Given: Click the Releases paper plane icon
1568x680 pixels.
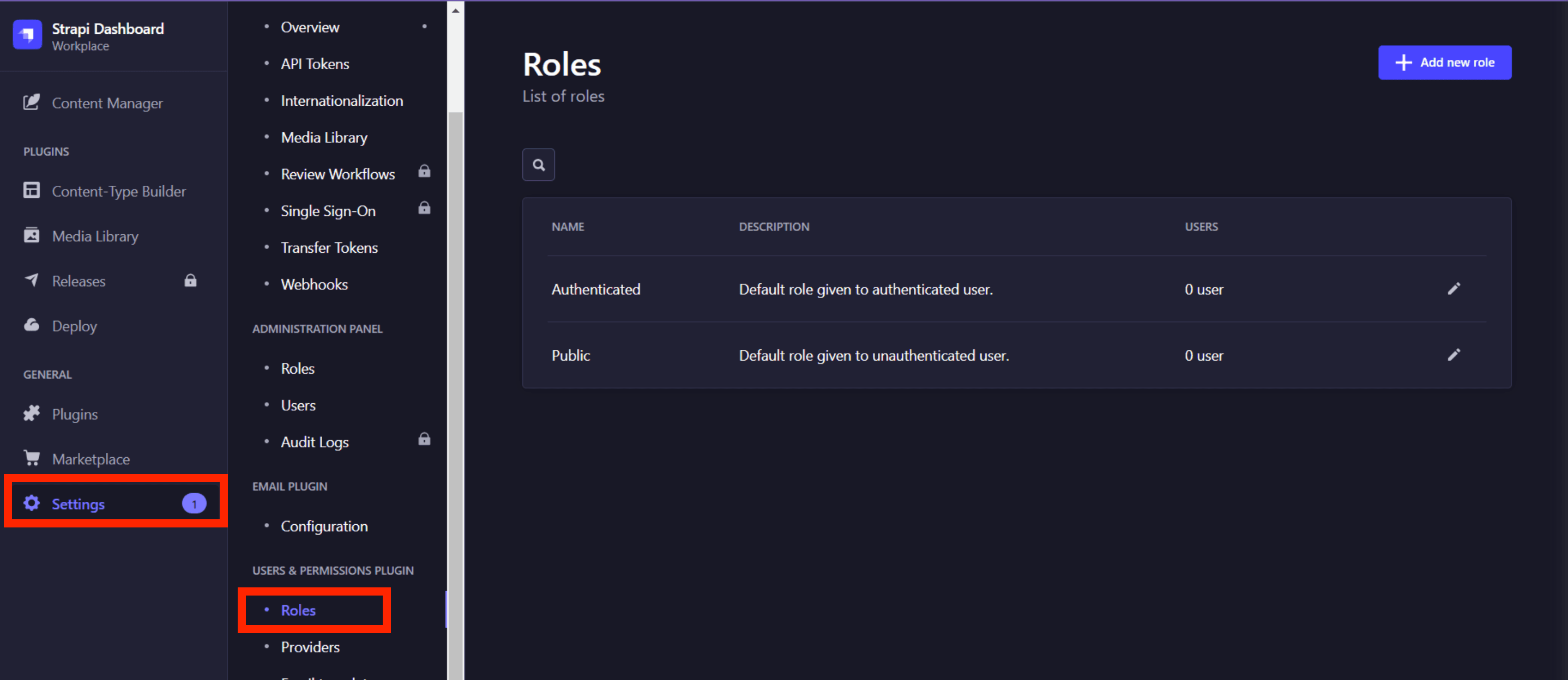Looking at the screenshot, I should [32, 280].
